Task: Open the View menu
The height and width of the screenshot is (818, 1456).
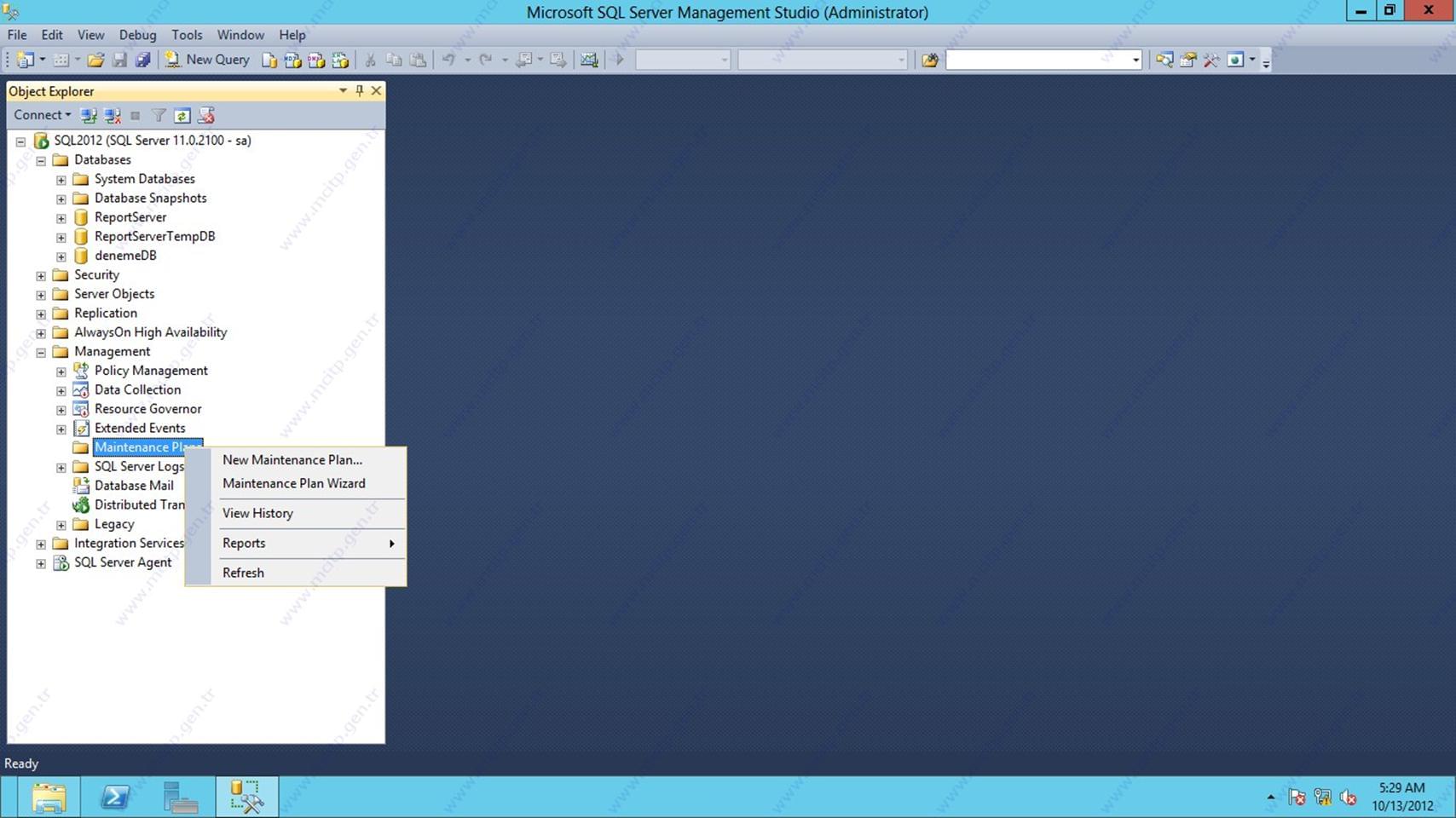Action: click(x=90, y=35)
